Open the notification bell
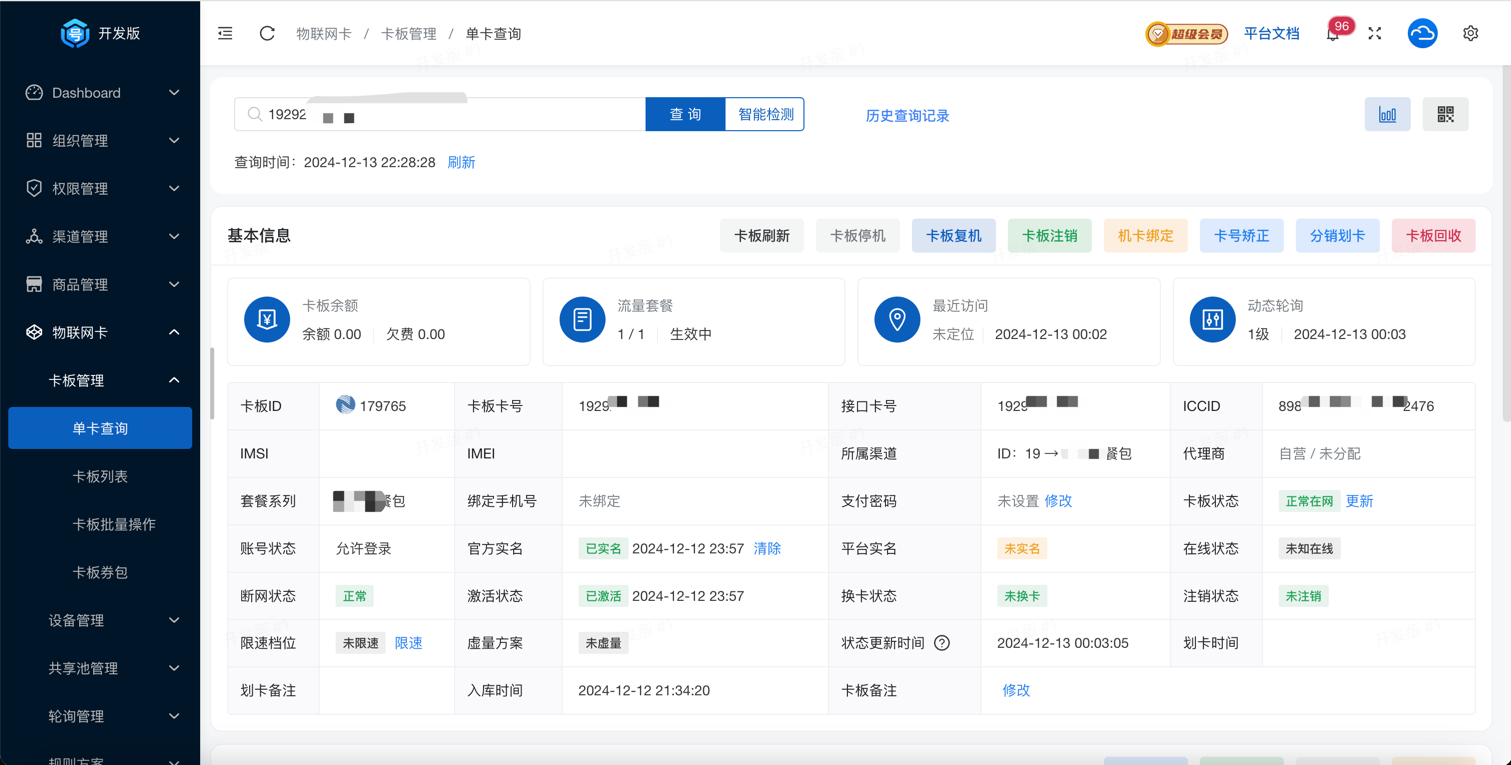The height and width of the screenshot is (765, 1511). [1332, 34]
